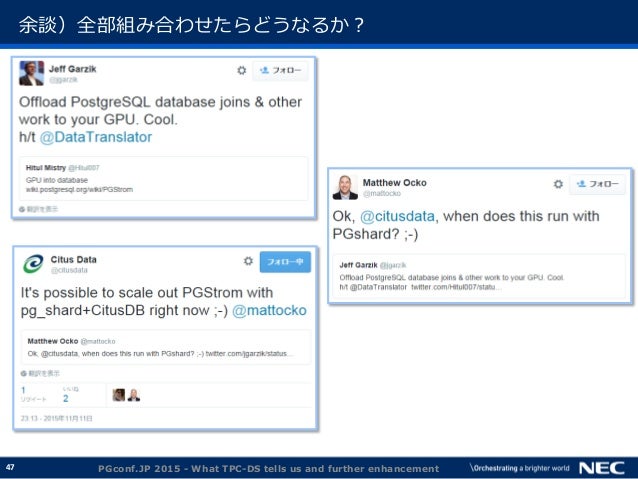Image resolution: width=638 pixels, height=479 pixels.
Task: Follow Matthew Ocko with フォロー button
Action: (597, 184)
